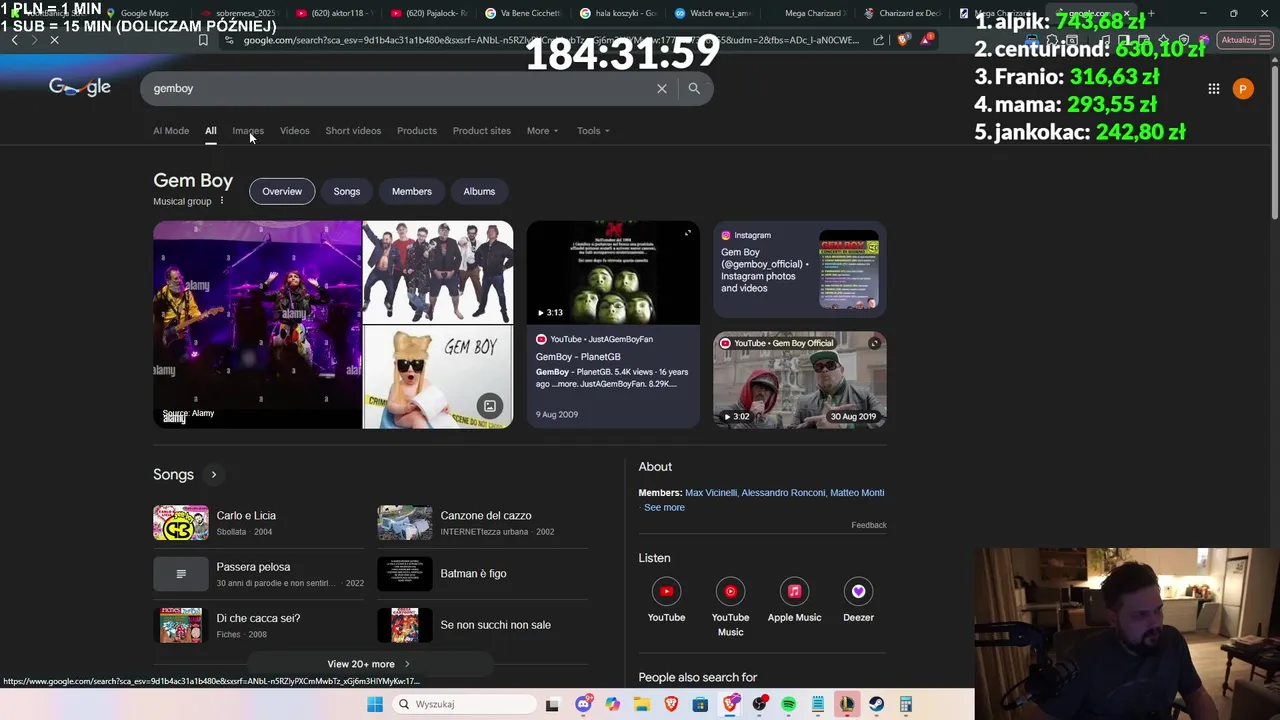Open the song Batman è figo

pyautogui.click(x=483, y=574)
